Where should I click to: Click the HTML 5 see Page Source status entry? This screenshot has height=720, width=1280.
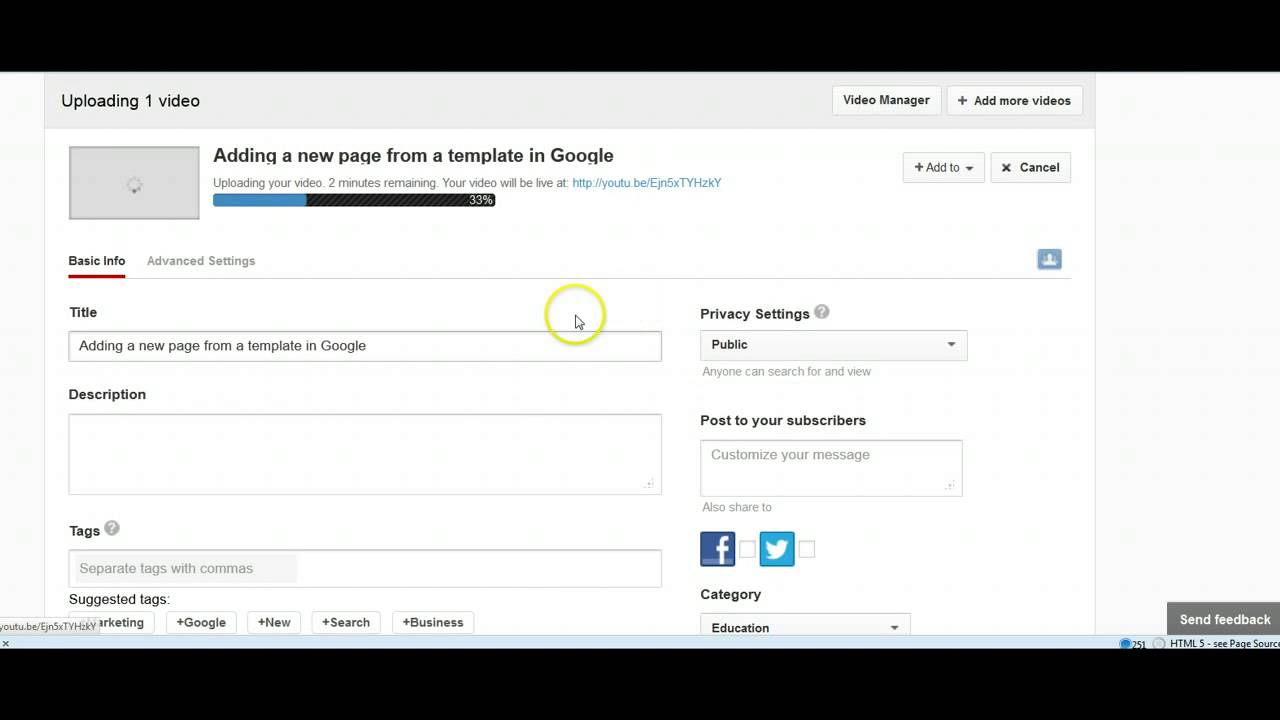point(1217,644)
